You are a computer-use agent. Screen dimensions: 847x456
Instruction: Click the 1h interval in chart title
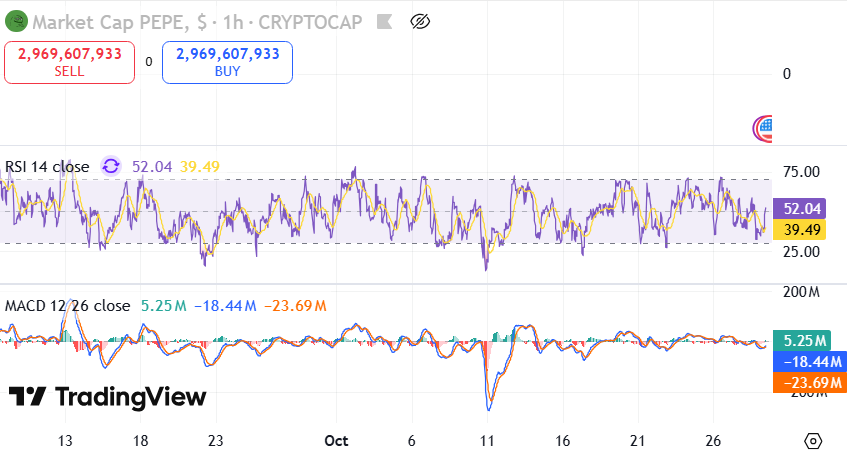point(236,21)
